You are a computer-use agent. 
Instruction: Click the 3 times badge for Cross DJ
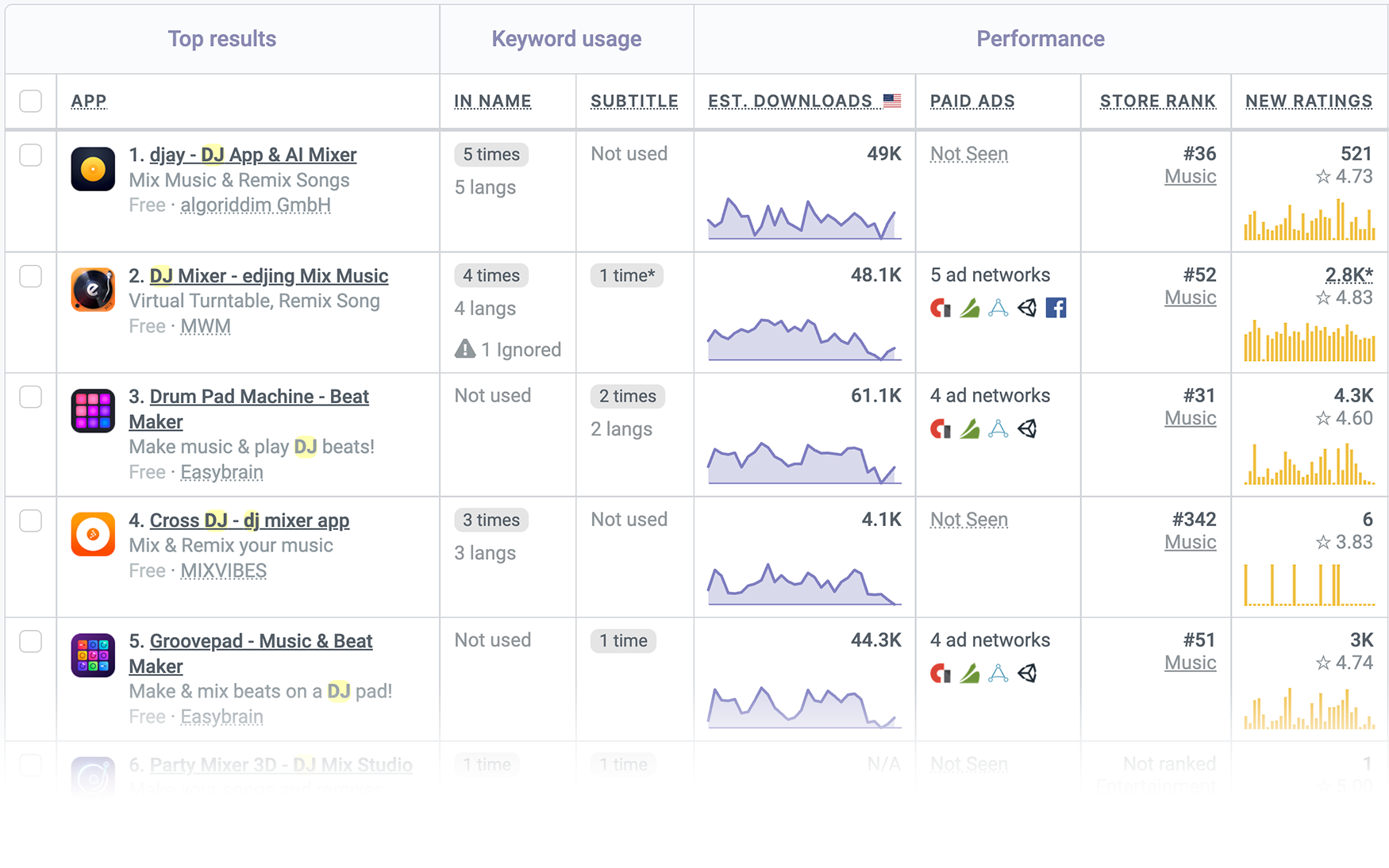click(x=491, y=520)
